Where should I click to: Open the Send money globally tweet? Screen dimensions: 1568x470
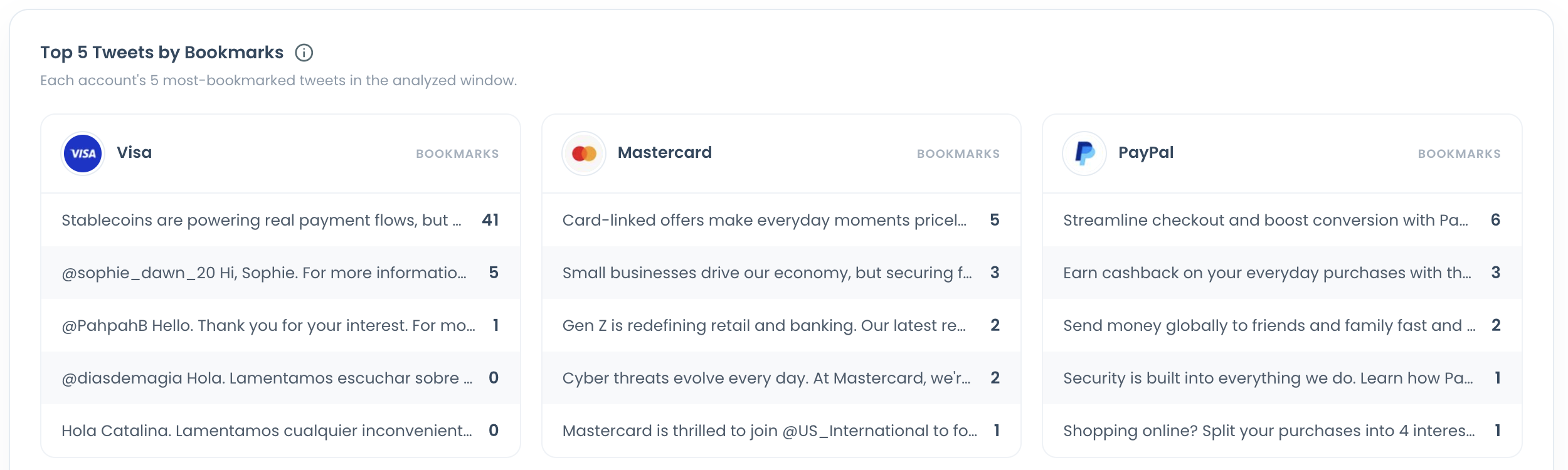pos(1282,325)
